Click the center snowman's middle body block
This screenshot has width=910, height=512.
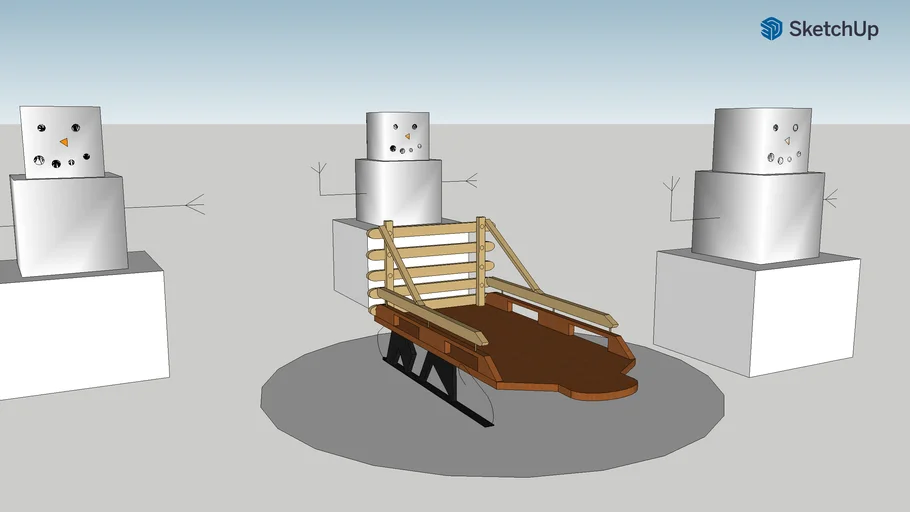[398, 190]
